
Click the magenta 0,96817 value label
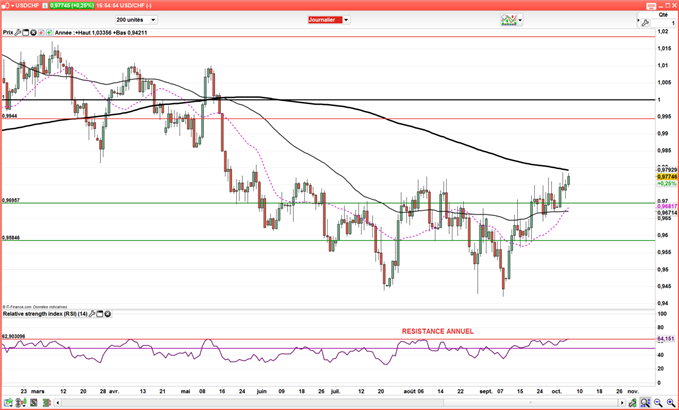pos(667,207)
